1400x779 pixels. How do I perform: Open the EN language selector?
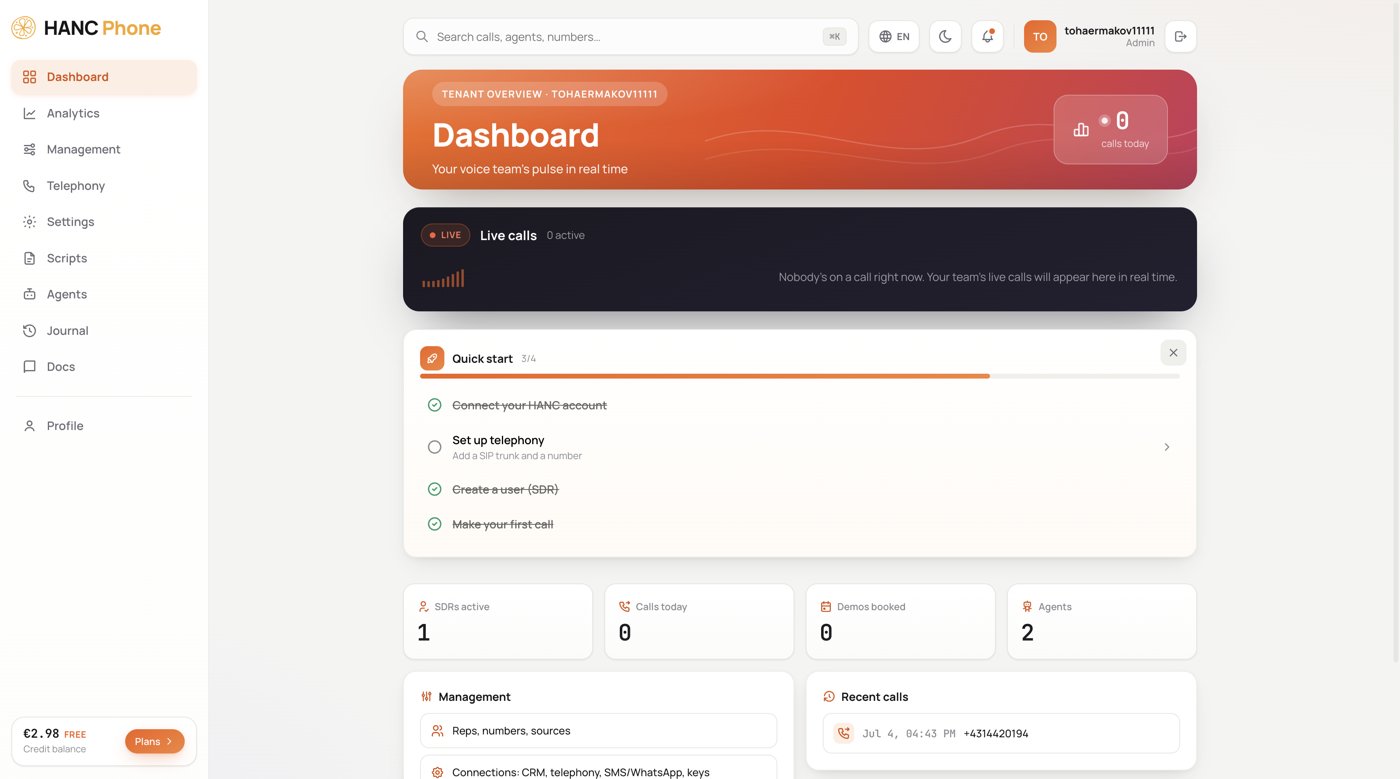(x=894, y=37)
